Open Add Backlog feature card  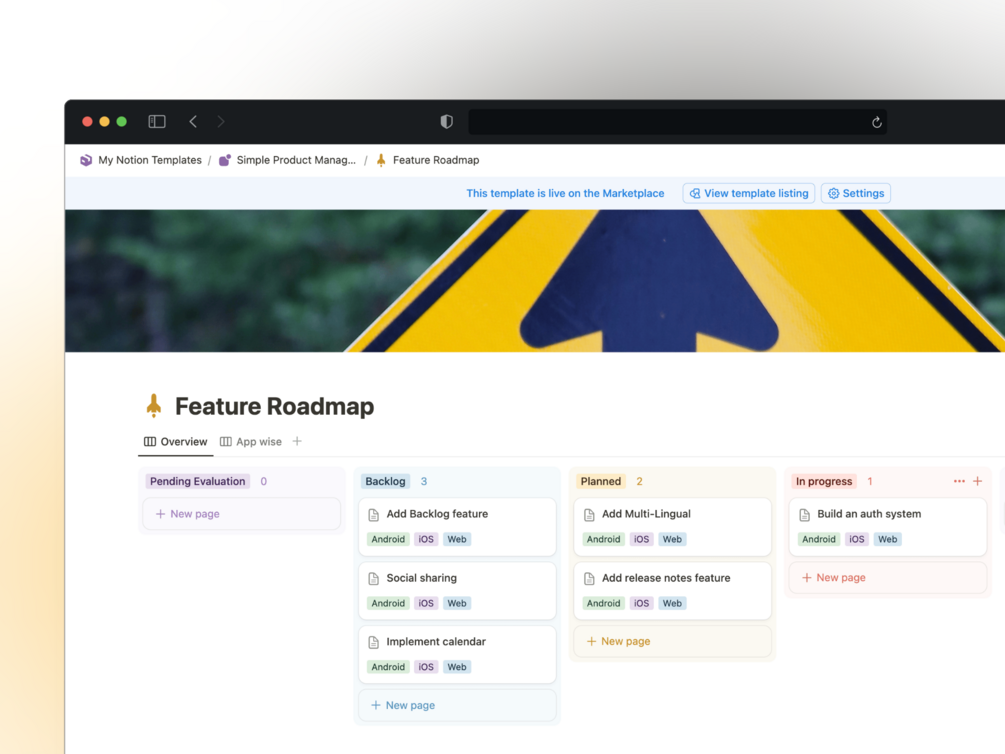click(457, 526)
